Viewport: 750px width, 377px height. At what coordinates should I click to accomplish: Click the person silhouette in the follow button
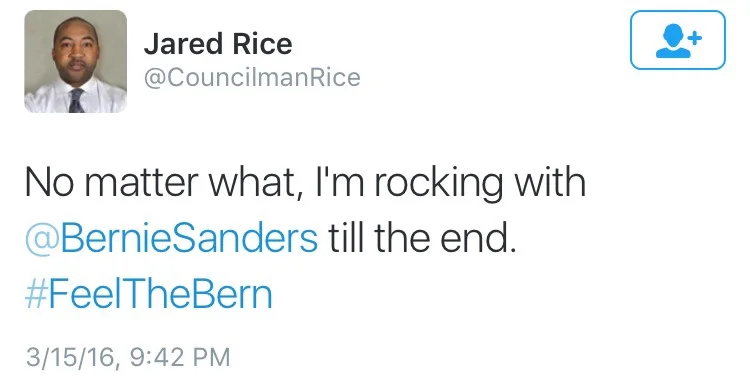click(x=673, y=41)
